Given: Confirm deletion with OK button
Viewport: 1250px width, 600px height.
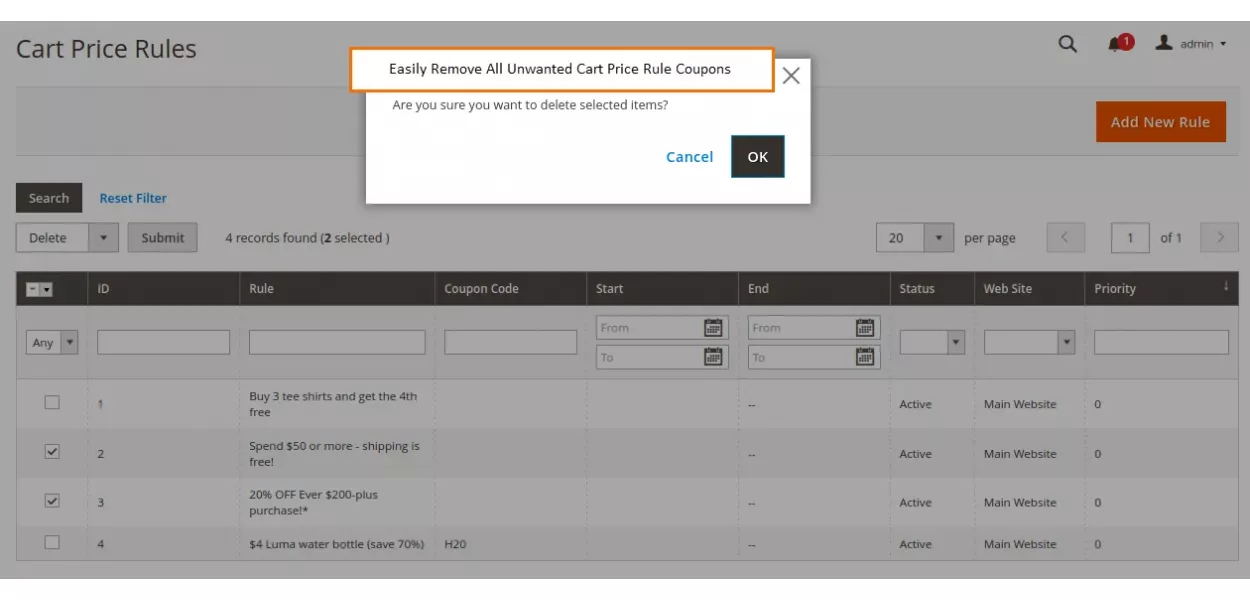Looking at the screenshot, I should pyautogui.click(x=757, y=157).
